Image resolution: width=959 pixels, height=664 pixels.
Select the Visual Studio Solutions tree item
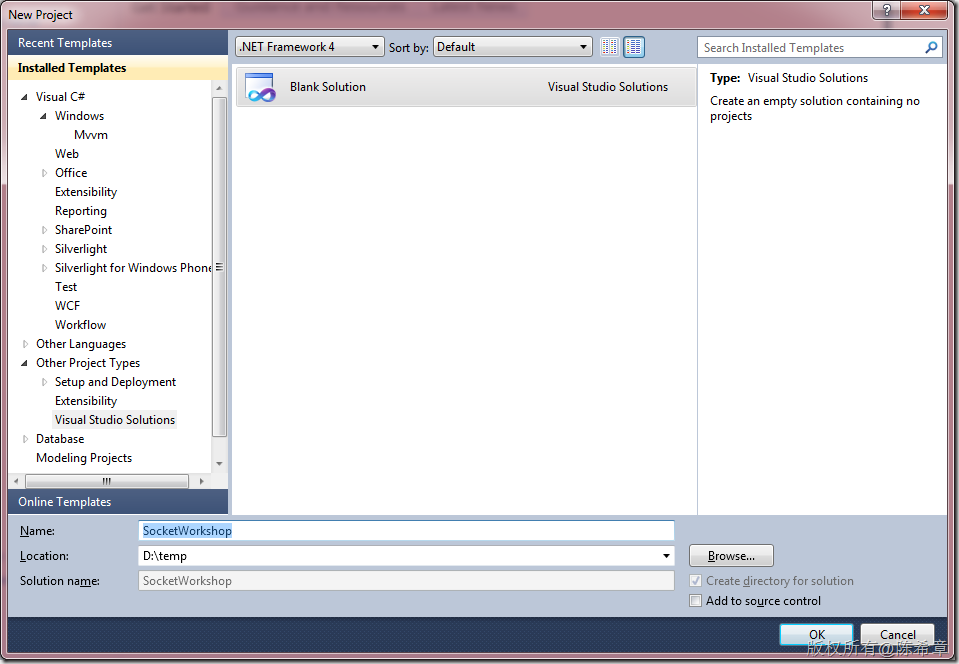pos(115,420)
